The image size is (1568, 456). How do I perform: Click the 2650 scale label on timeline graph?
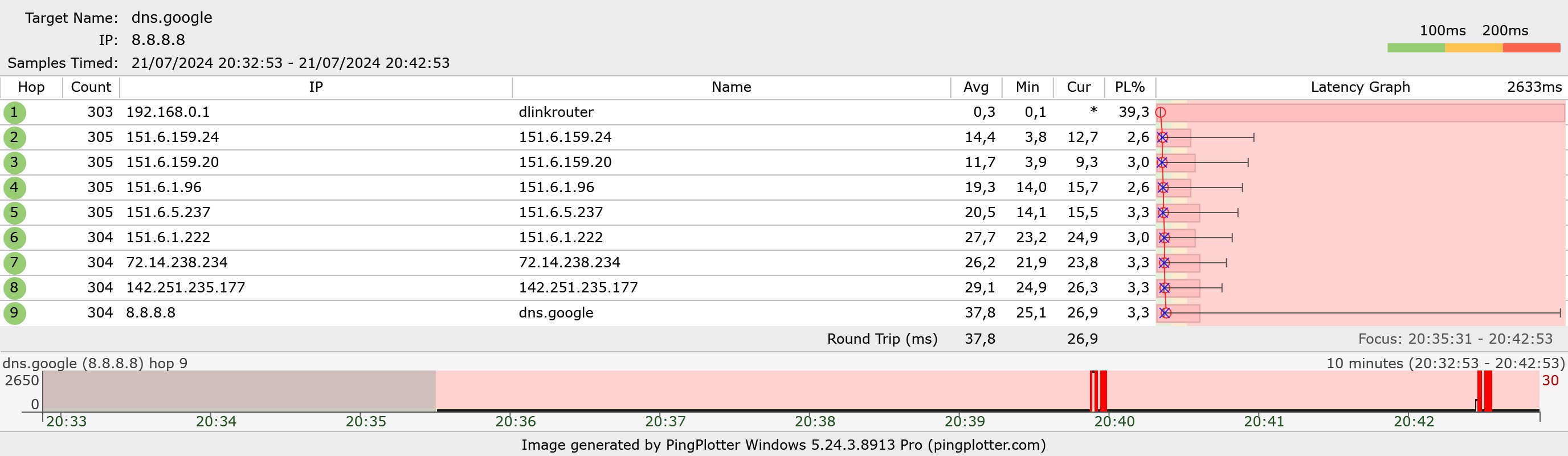coord(22,381)
